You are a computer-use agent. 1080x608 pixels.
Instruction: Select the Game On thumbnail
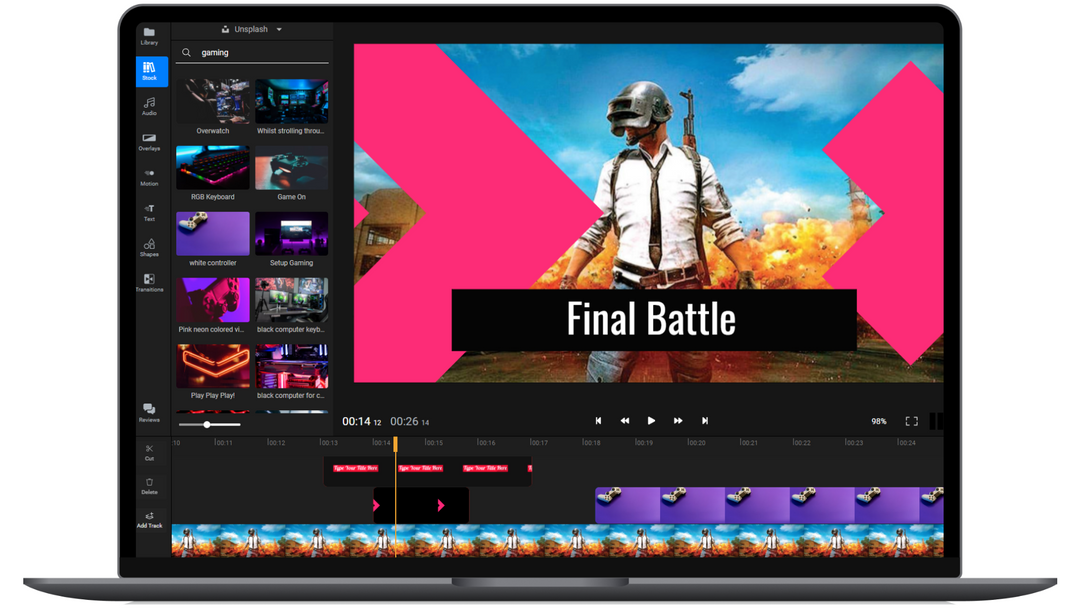(x=291, y=167)
